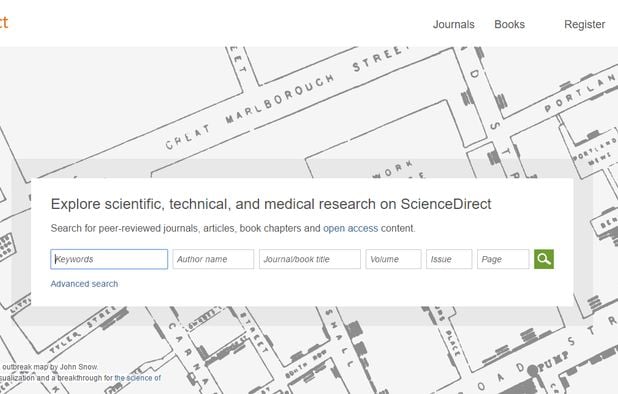The width and height of the screenshot is (618, 394).
Task: Click the ScienceDirect logo at top left
Action: point(3,23)
